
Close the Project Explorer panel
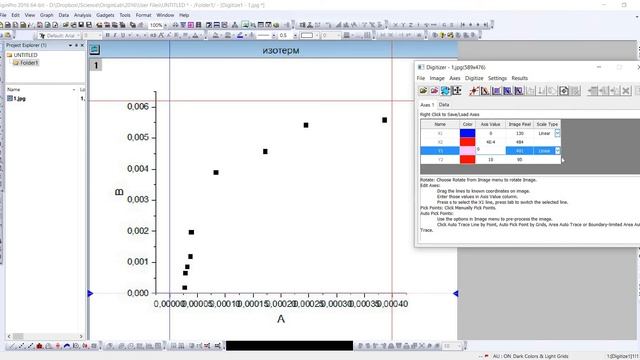[82, 45]
